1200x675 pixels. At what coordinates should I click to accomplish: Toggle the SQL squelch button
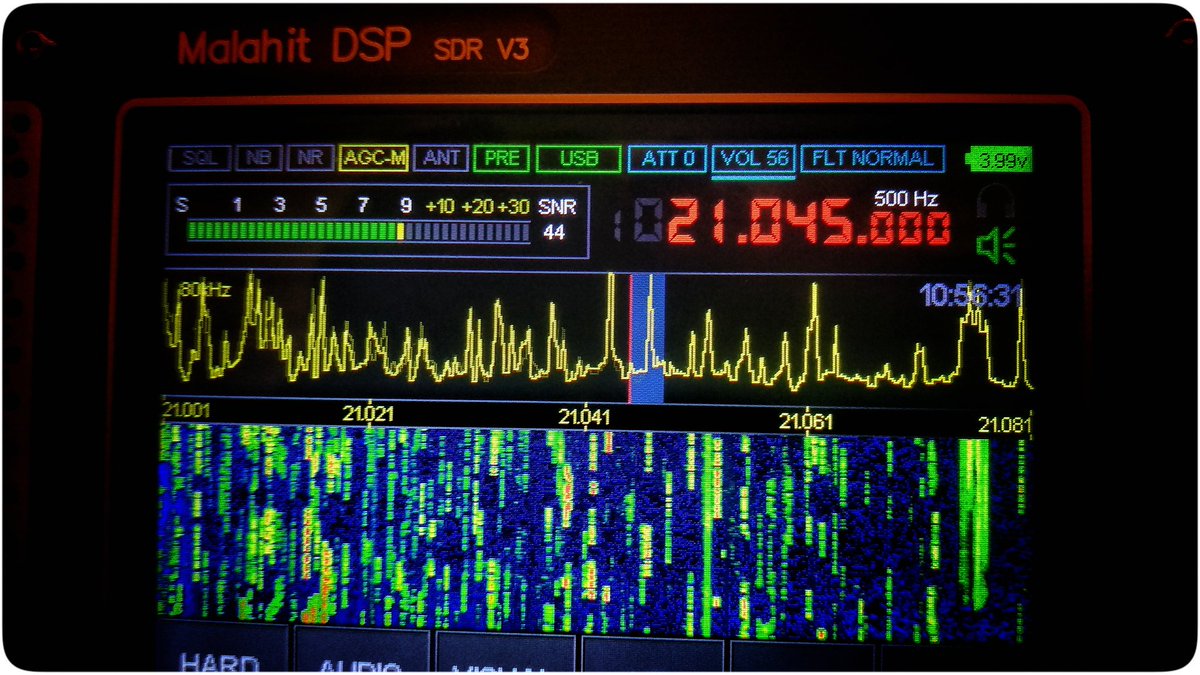[200, 158]
